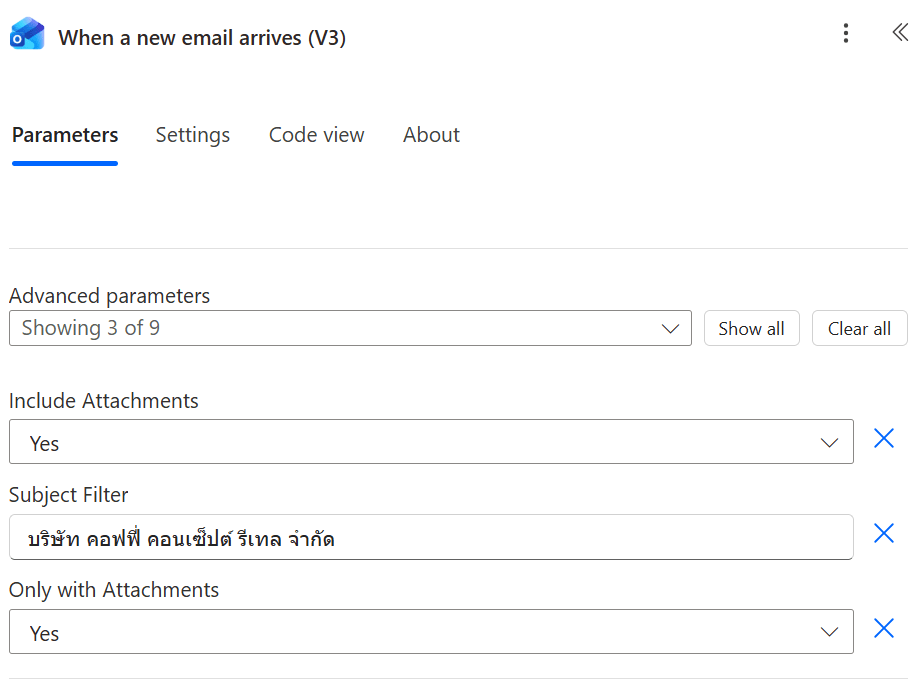Screen dimensions: 912x682
Task: Remove the Subject Filter parameter
Action: coord(884,533)
